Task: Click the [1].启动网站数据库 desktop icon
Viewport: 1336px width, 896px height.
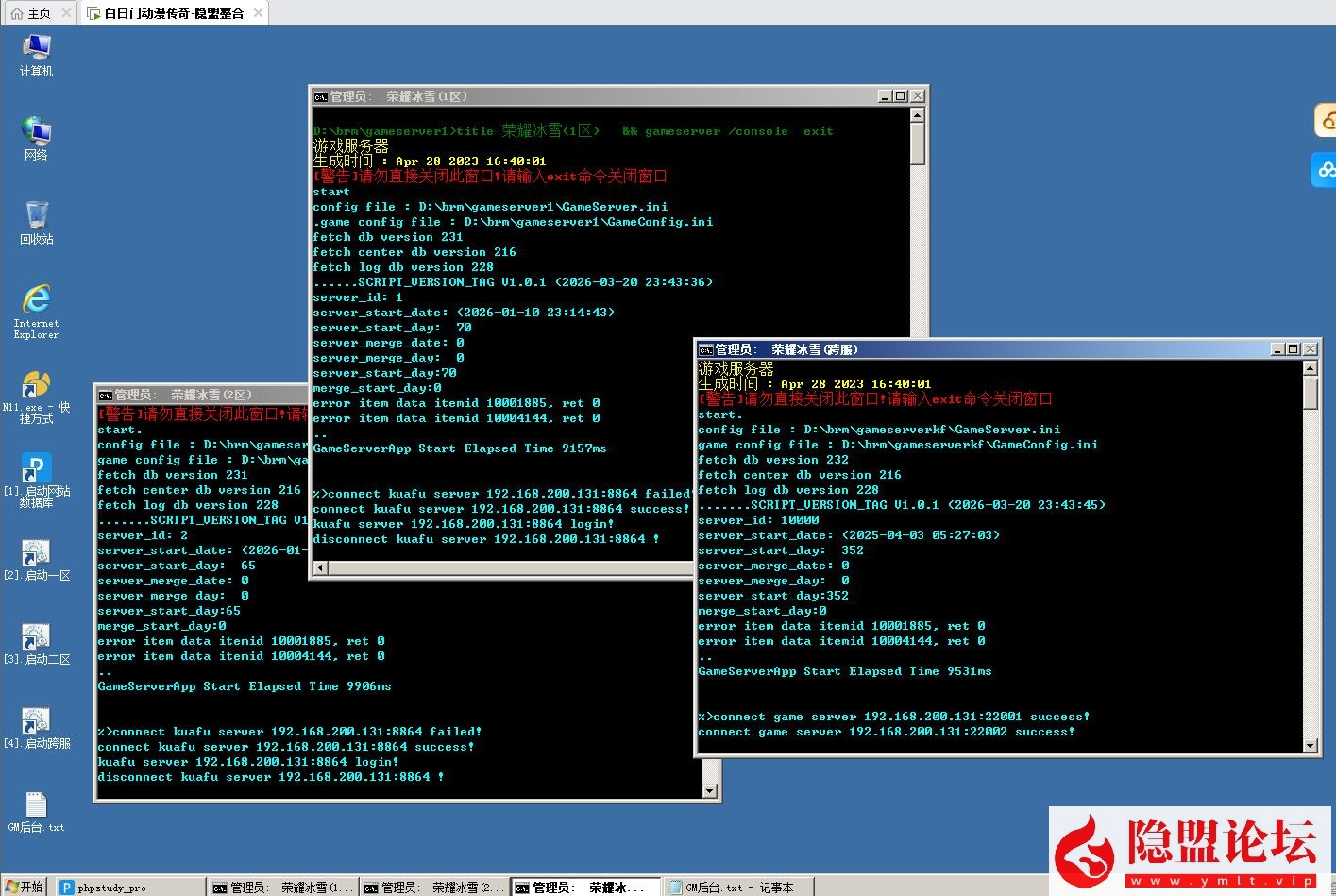Action: click(36, 469)
